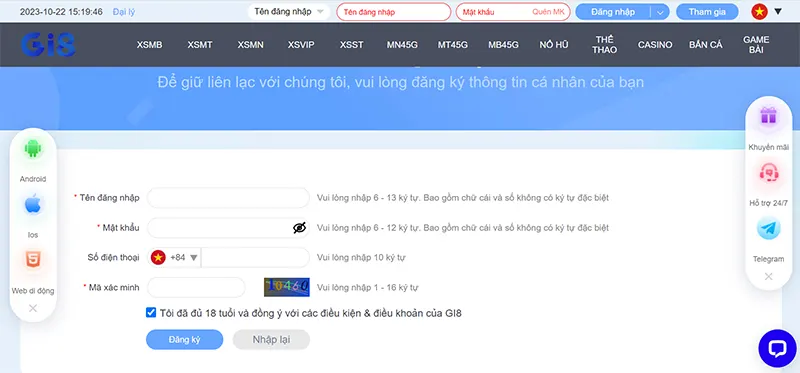This screenshot has height=373, width=800.
Task: Open the CASINO menu
Action: click(x=655, y=45)
